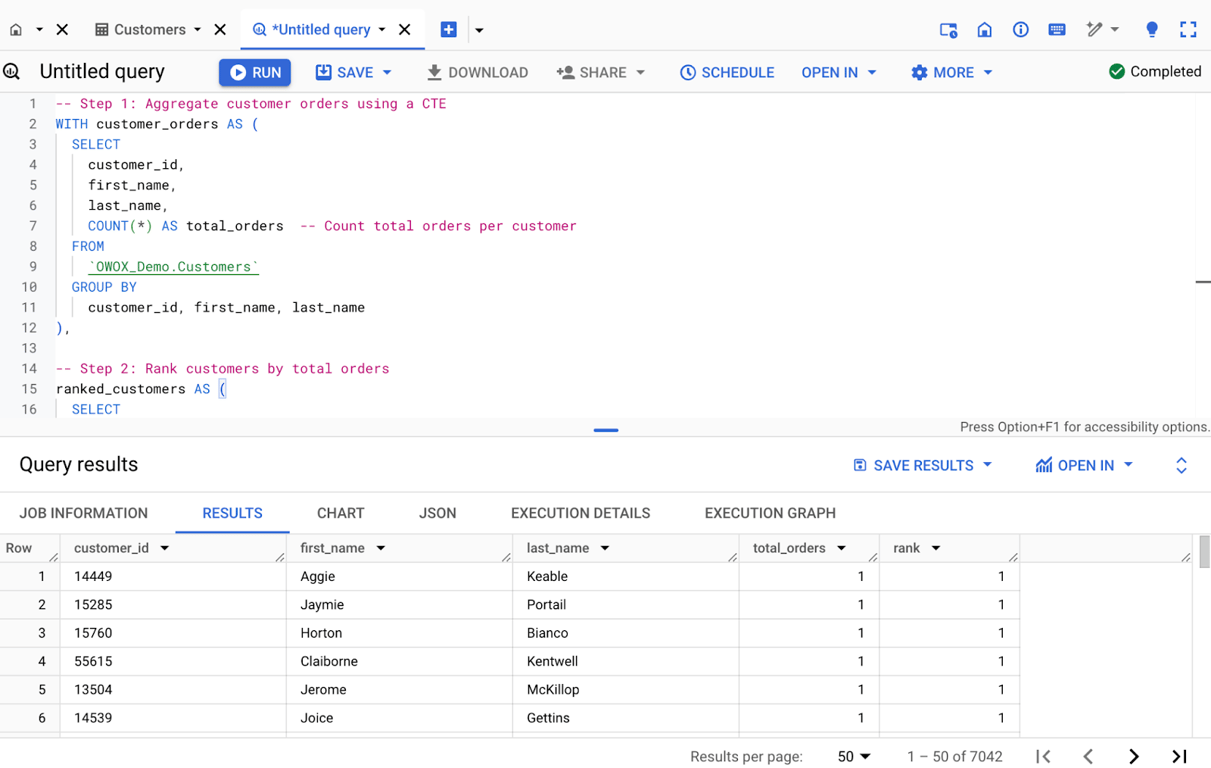The image size is (1211, 768).
Task: Open Untitled query tab dropdown arrow
Action: [x=382, y=30]
